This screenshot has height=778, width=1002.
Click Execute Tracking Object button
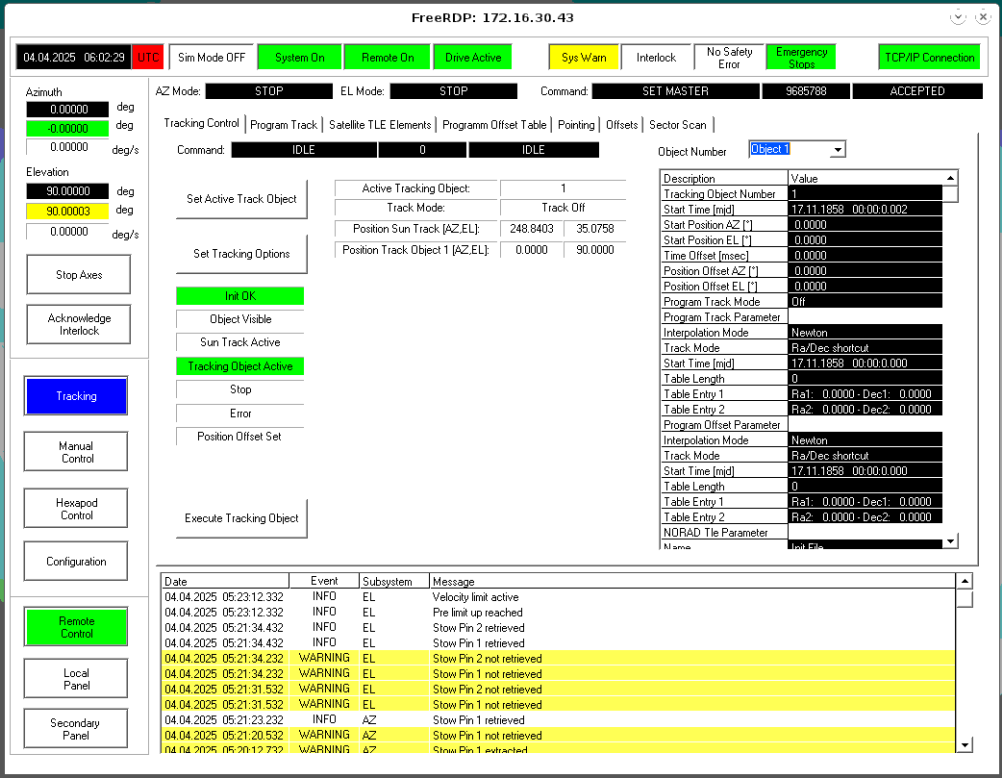tap(242, 518)
